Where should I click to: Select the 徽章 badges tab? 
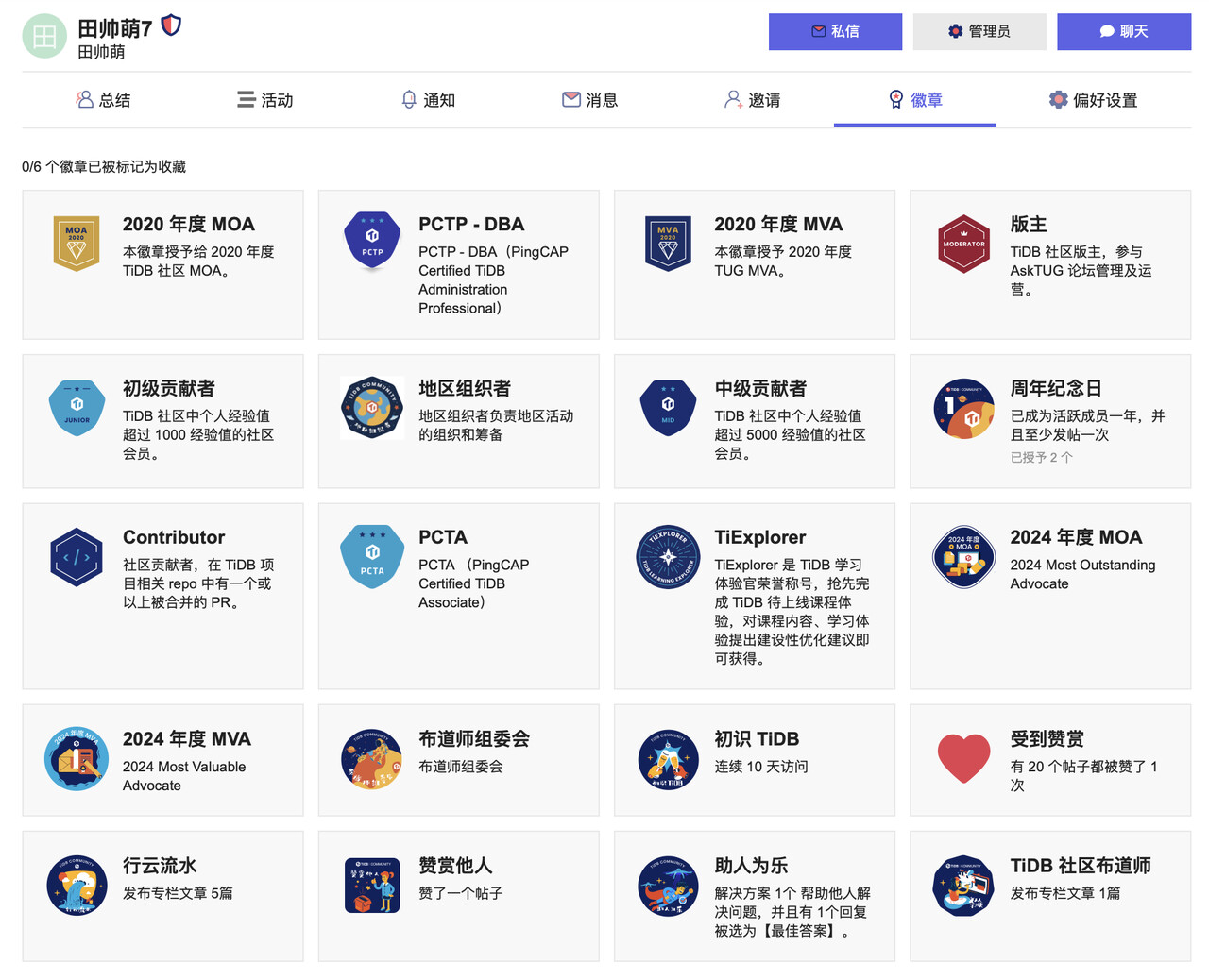click(915, 100)
